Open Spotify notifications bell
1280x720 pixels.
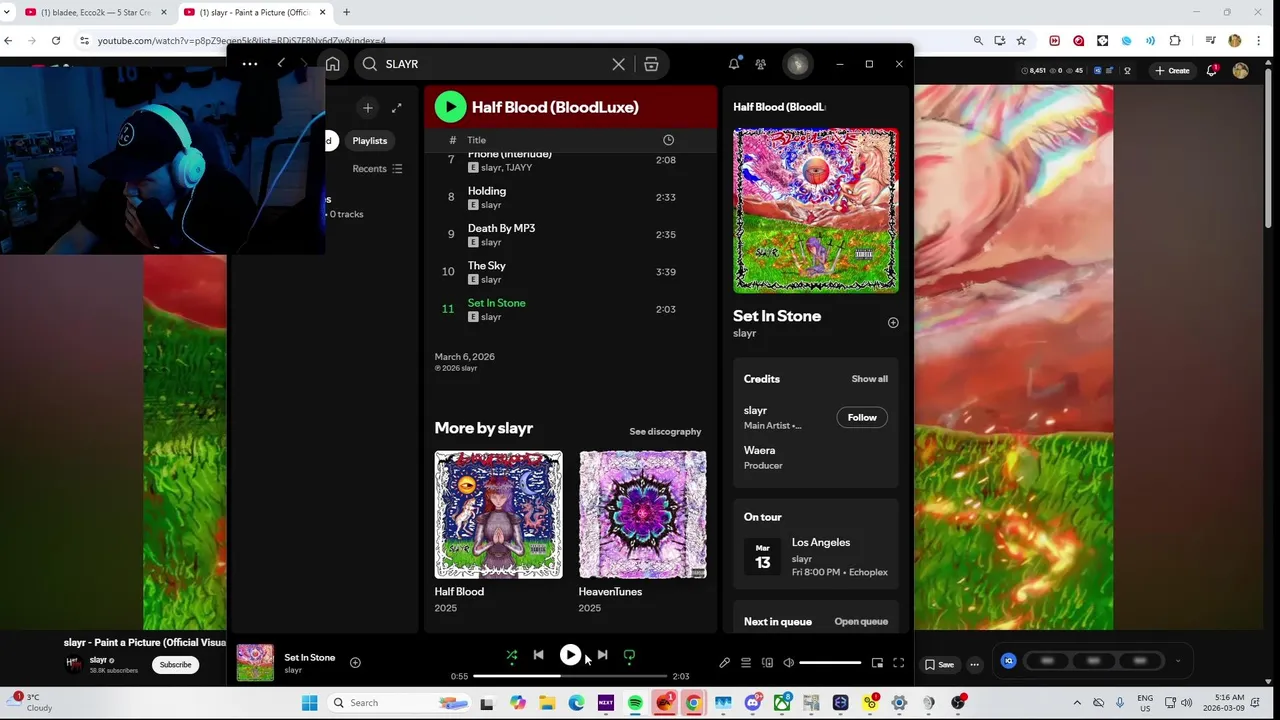tap(734, 64)
